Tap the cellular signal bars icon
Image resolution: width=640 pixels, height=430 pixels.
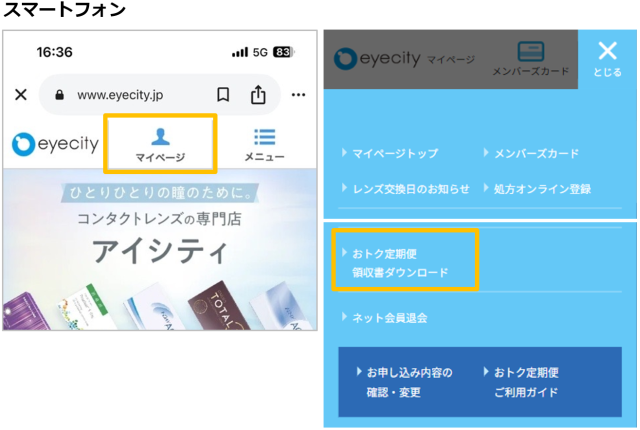240,52
